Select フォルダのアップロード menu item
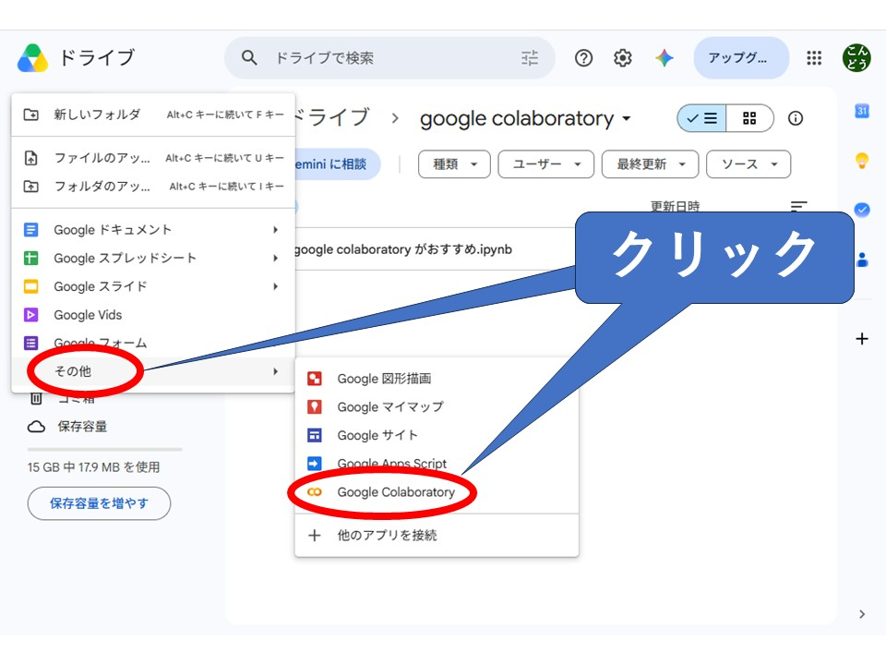 [x=153, y=186]
